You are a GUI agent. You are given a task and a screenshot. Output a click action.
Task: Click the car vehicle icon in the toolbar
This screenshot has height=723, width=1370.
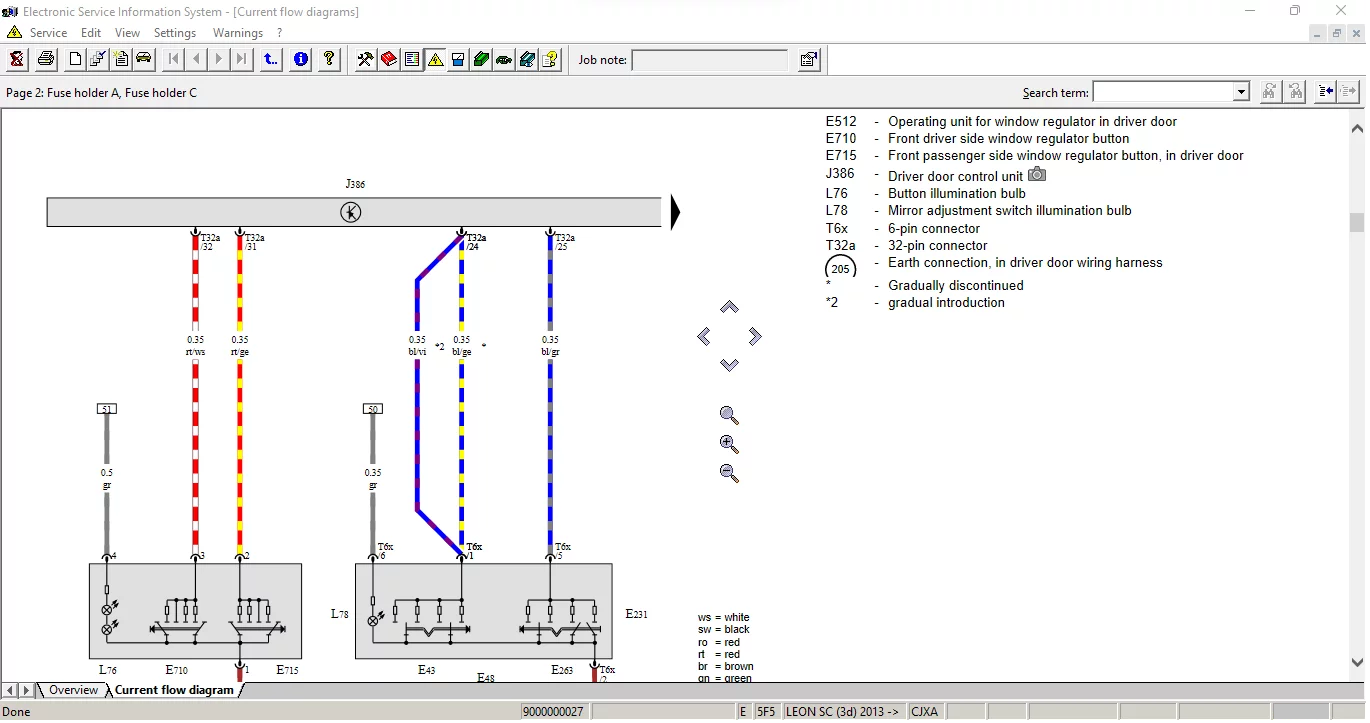(144, 60)
